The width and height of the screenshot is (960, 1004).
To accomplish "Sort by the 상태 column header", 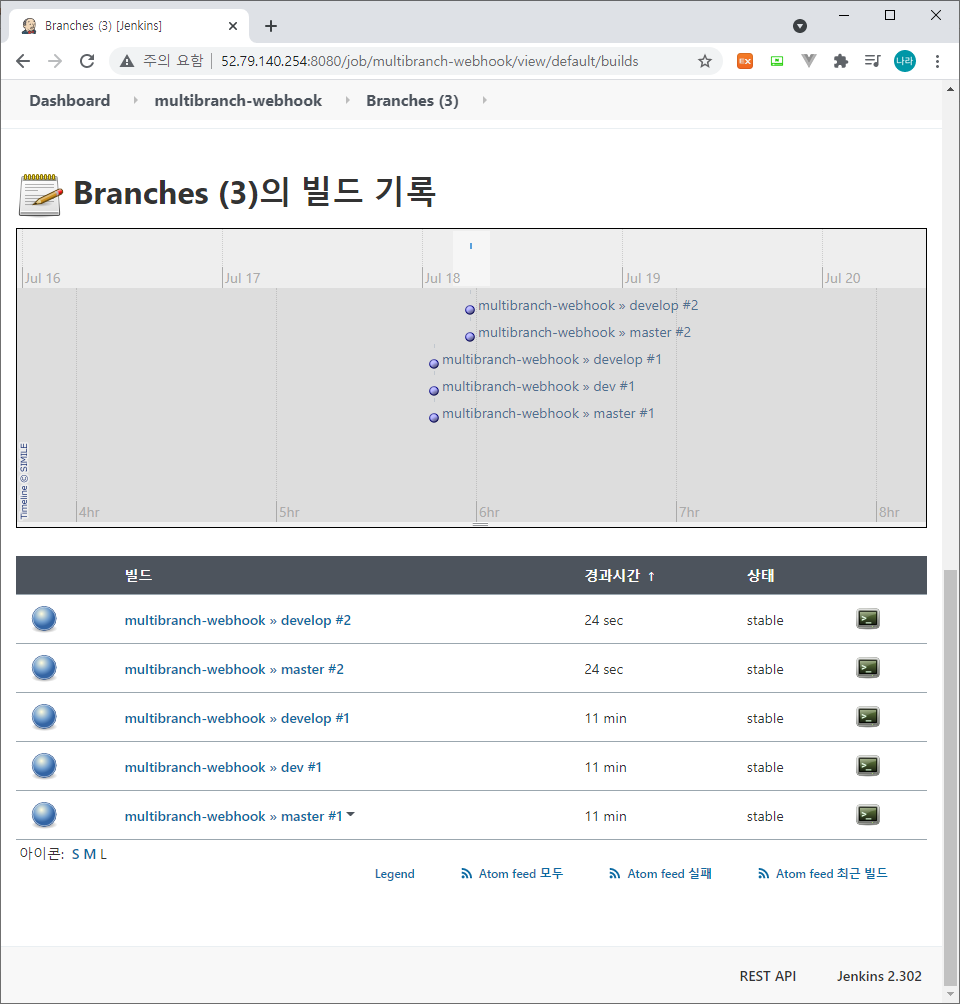I will pyautogui.click(x=761, y=576).
